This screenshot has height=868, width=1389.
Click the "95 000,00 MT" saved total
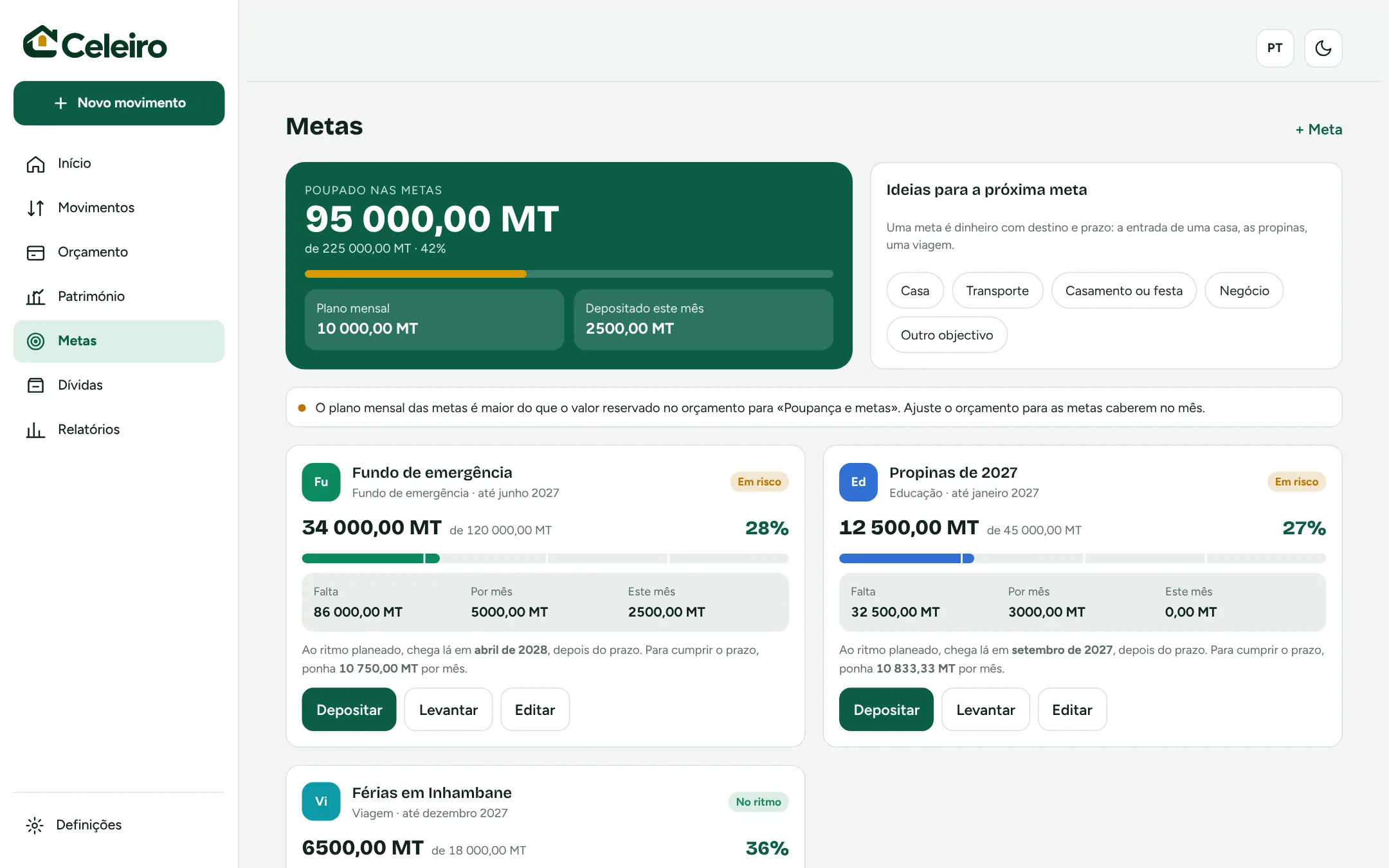tap(432, 219)
